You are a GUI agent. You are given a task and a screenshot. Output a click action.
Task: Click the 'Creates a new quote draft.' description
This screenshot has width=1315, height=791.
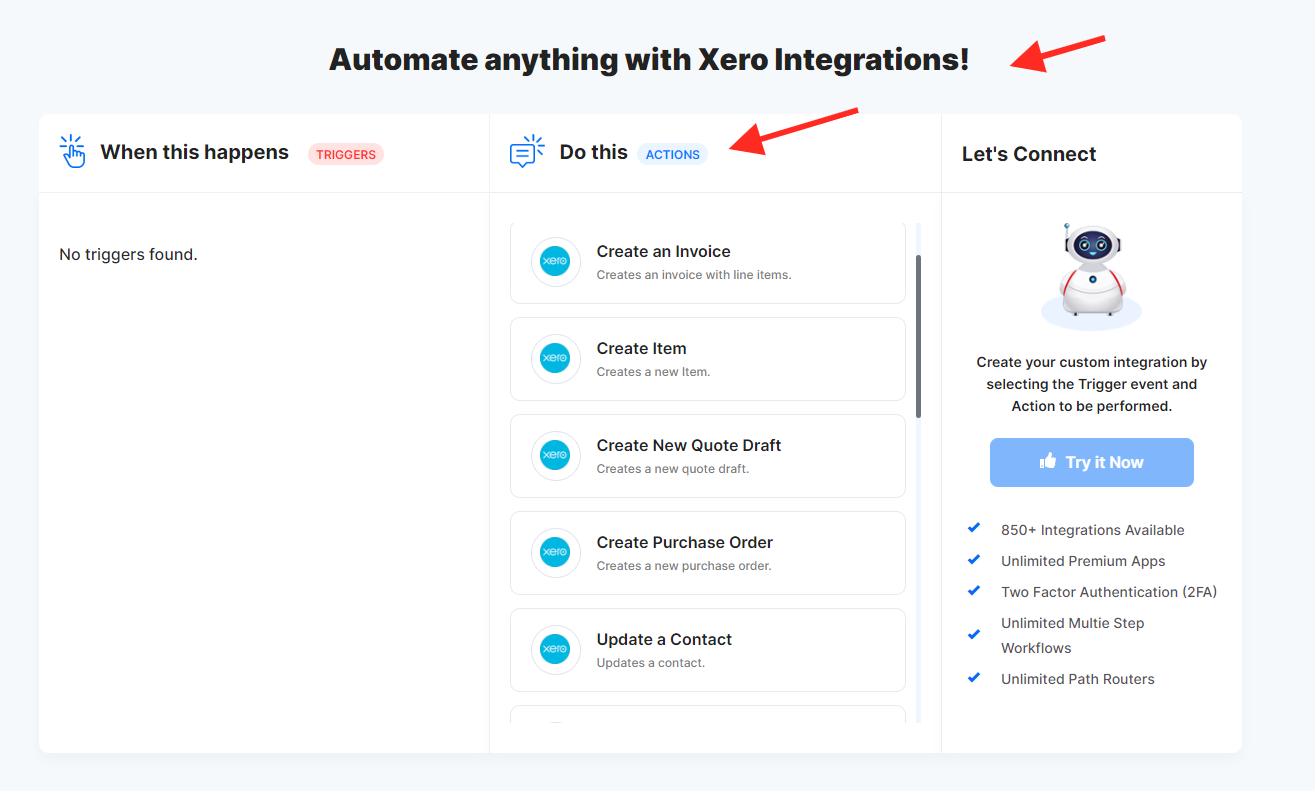point(673,469)
